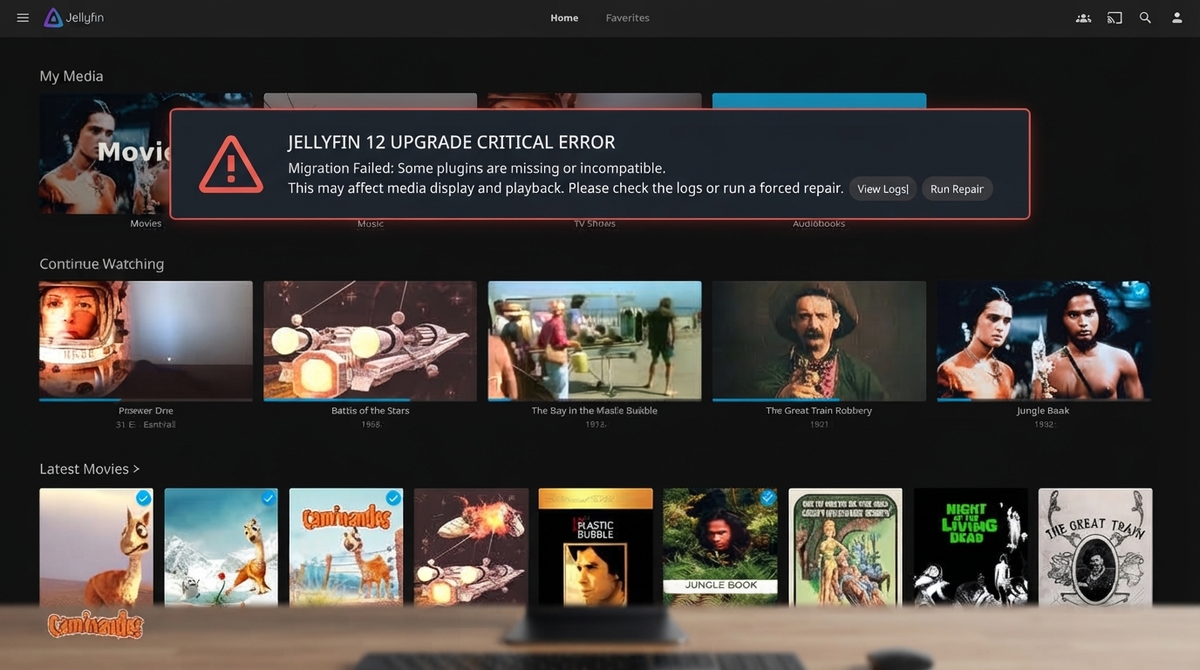This screenshot has width=1200, height=670.
Task: Click the TV Shows library label
Action: click(x=595, y=224)
